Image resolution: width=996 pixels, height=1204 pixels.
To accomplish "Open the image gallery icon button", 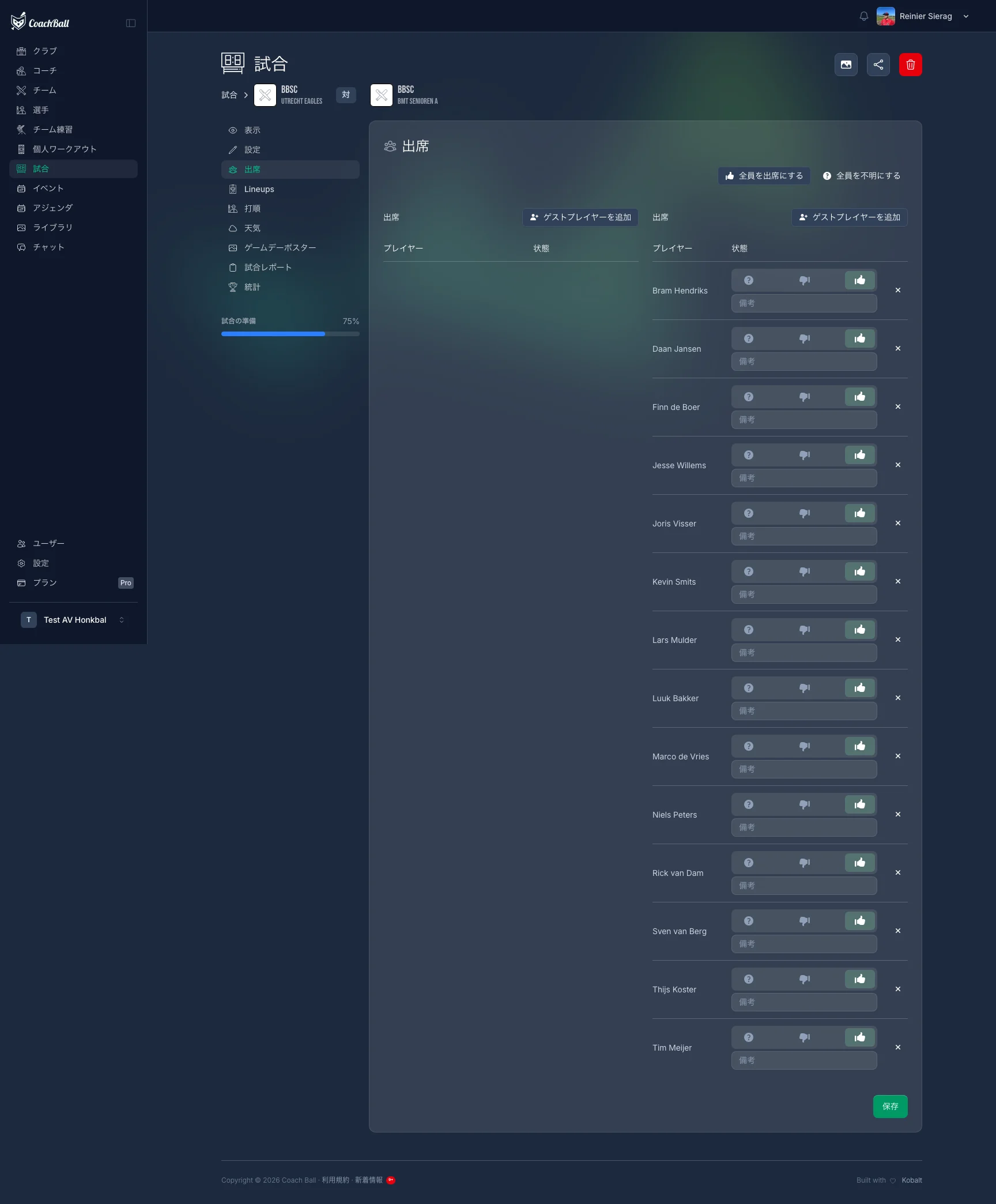I will coord(846,65).
